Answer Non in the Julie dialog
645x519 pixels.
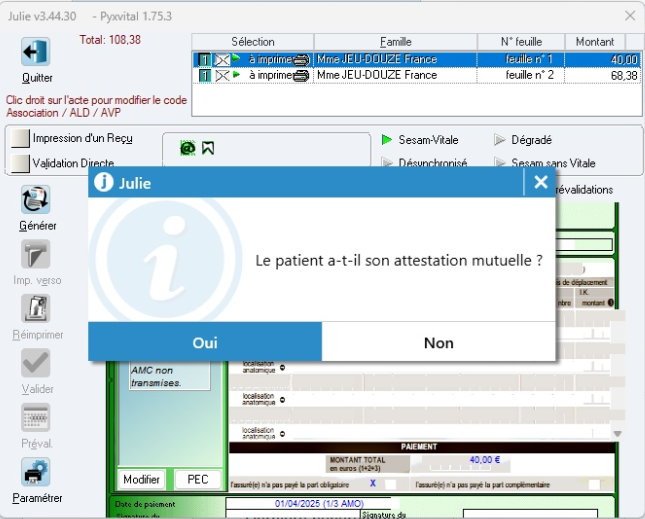438,342
